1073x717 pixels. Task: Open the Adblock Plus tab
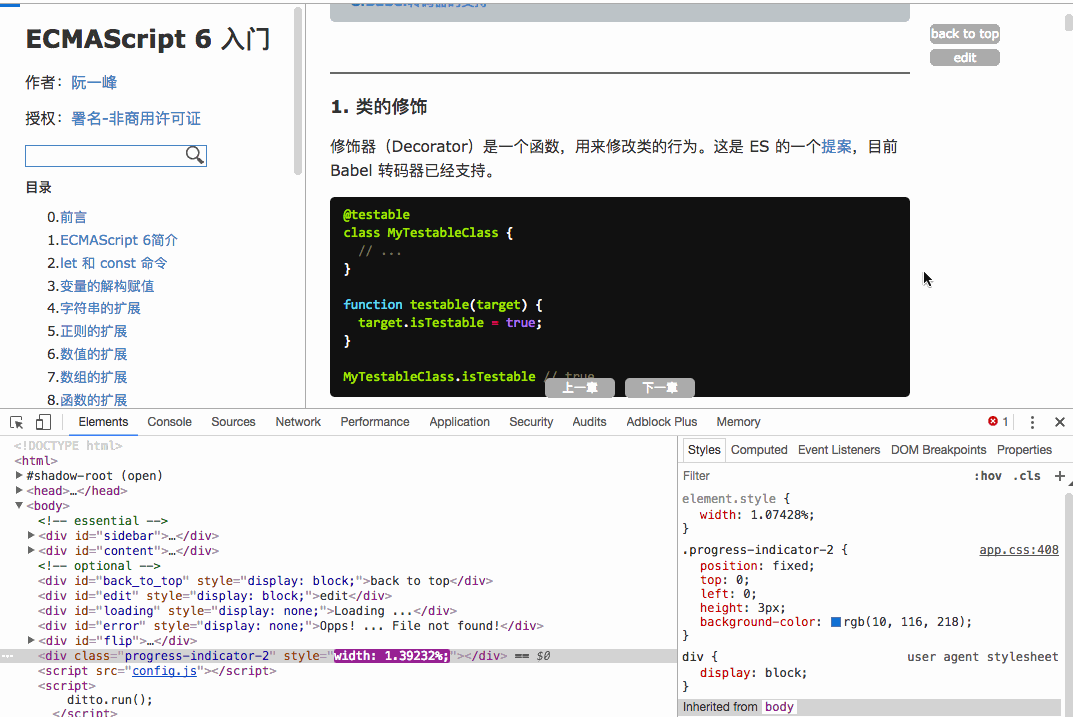click(662, 422)
